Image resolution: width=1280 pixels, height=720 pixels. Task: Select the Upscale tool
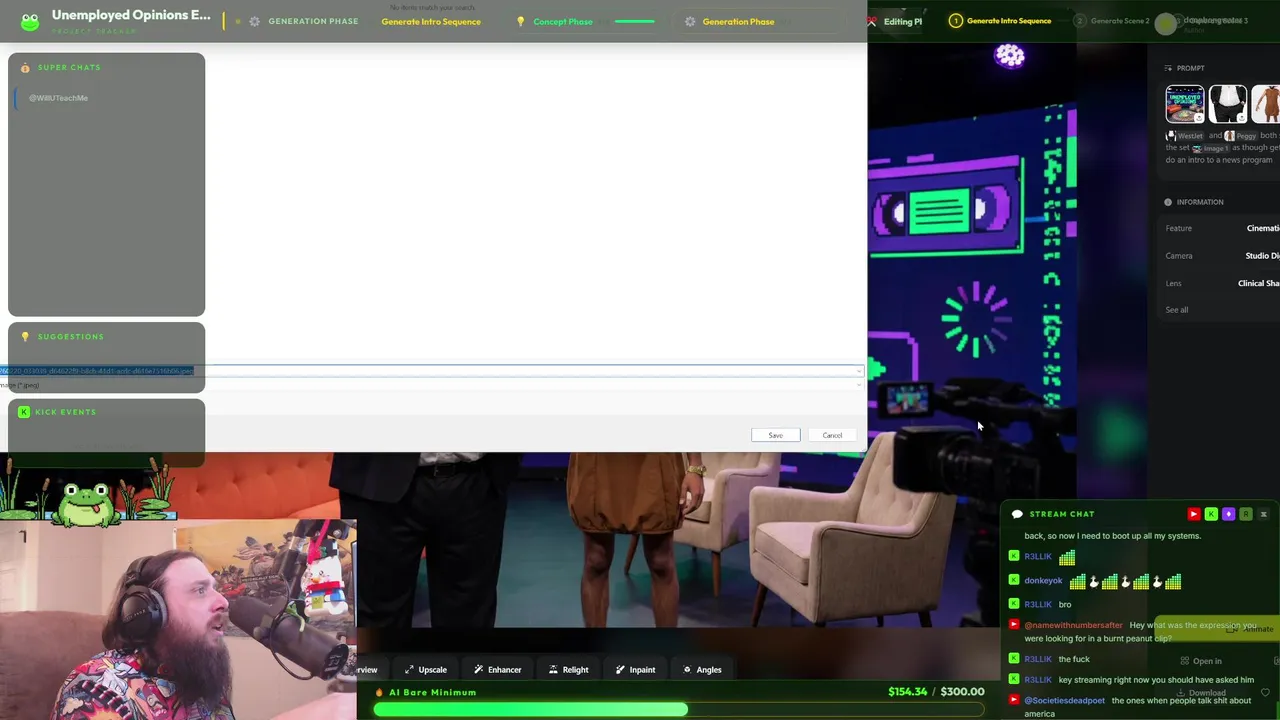pyautogui.click(x=425, y=670)
